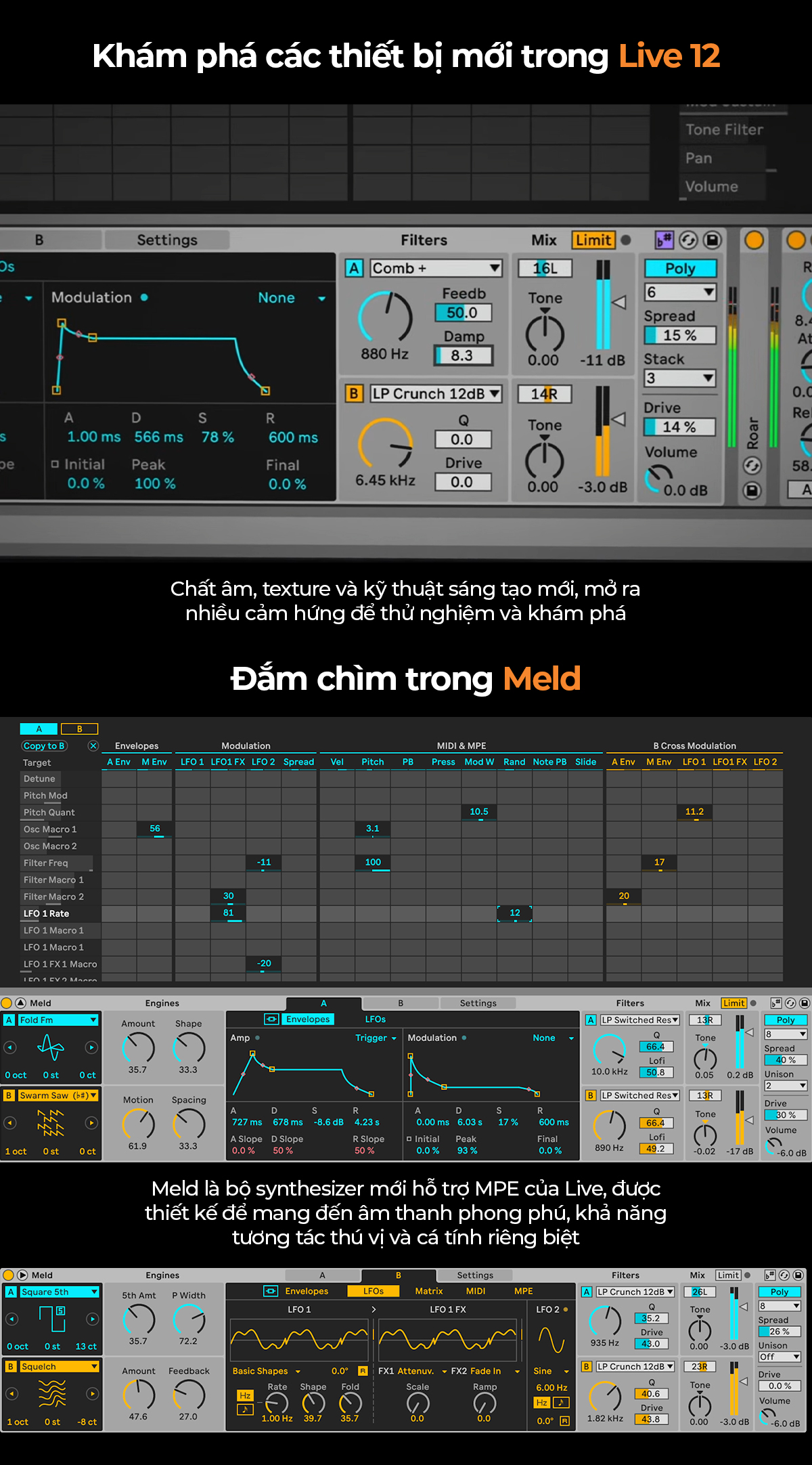The width and height of the screenshot is (812, 1465).
Task: Click the X clear icon next to Copy to B
Action: pyautogui.click(x=93, y=745)
